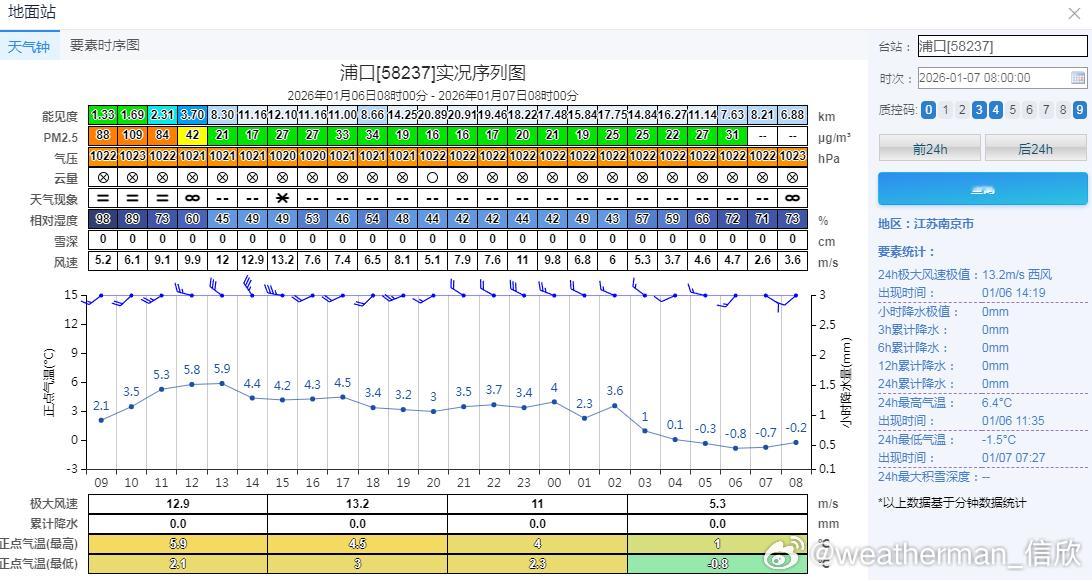The height and width of the screenshot is (581, 1092).
Task: Switch to the 要素时序图 tab
Action: [x=105, y=45]
